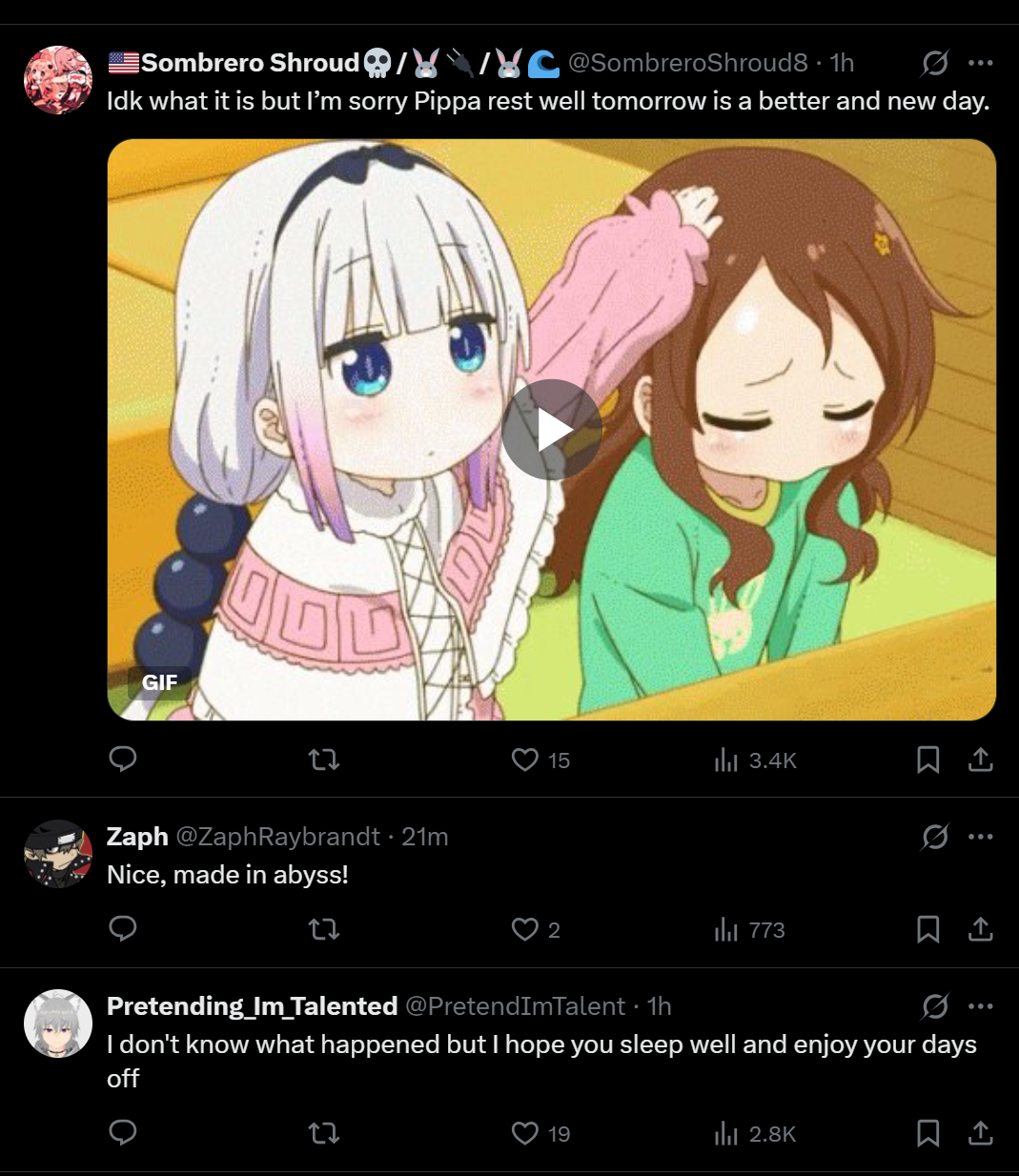Open more options on Sombrero Shroud's post
Viewport: 1019px width, 1176px height.
click(x=980, y=63)
